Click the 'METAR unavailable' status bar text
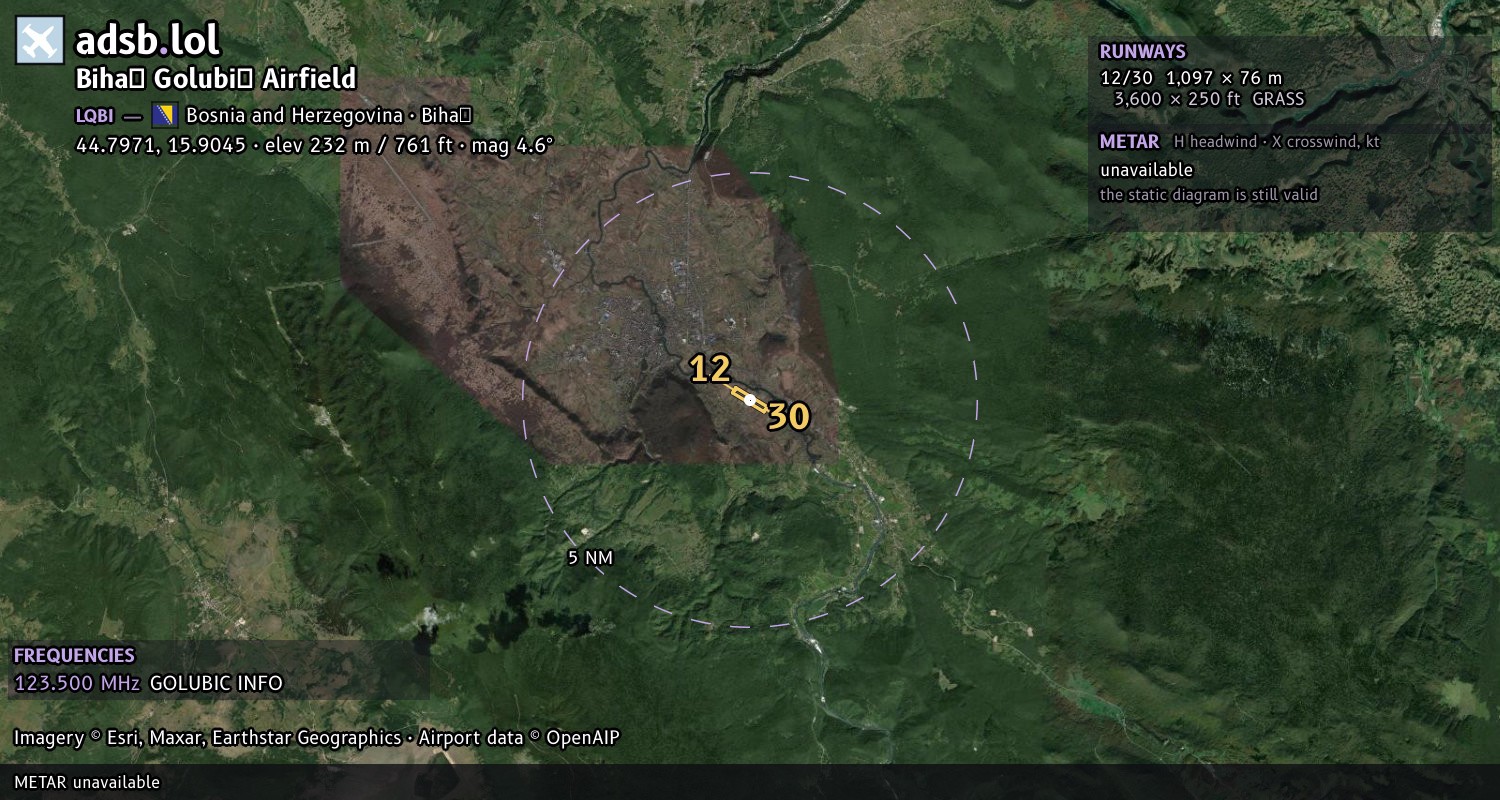The width and height of the screenshot is (1500, 800). [x=87, y=782]
